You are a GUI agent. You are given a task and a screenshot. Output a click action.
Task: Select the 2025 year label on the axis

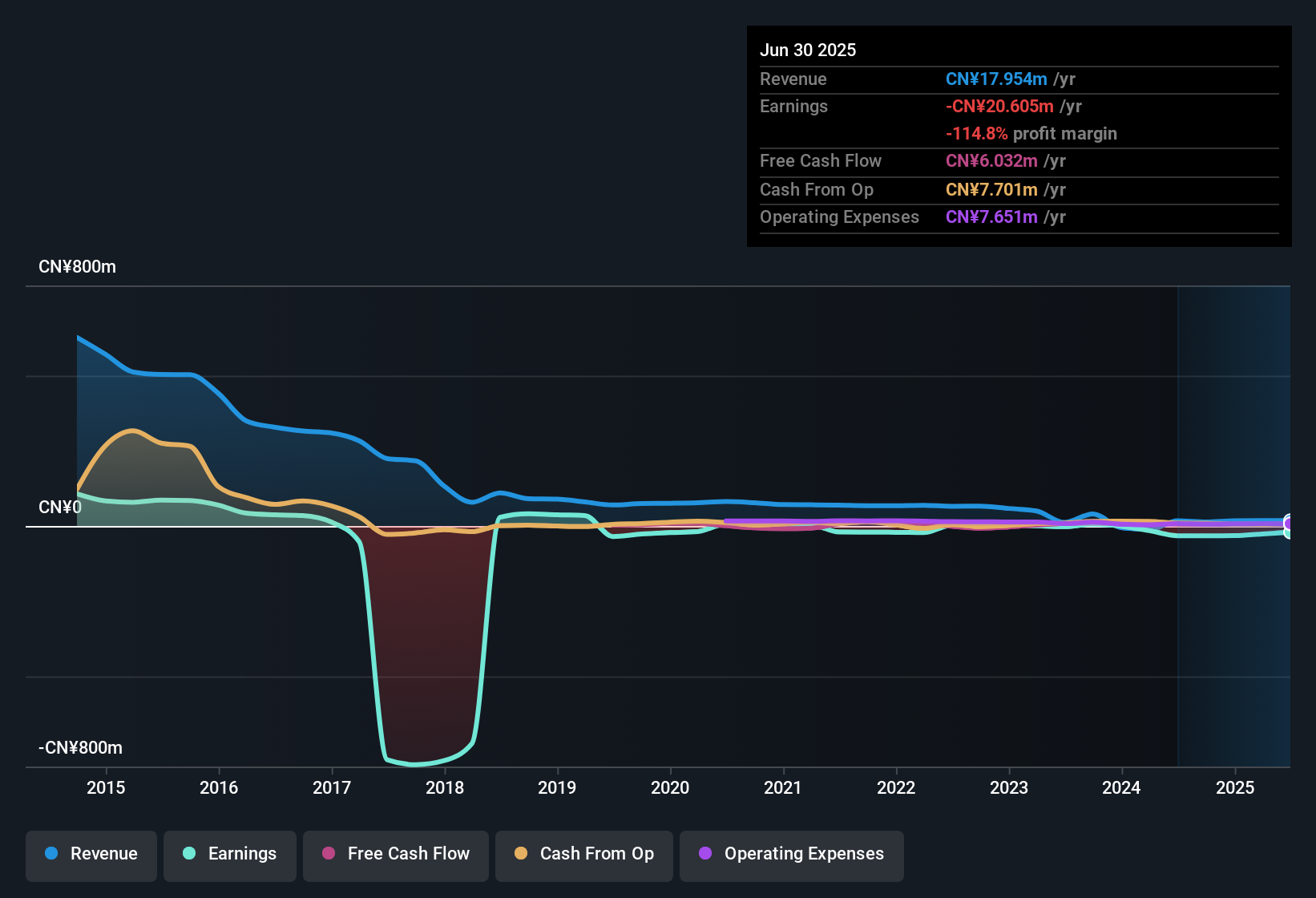pos(1235,787)
